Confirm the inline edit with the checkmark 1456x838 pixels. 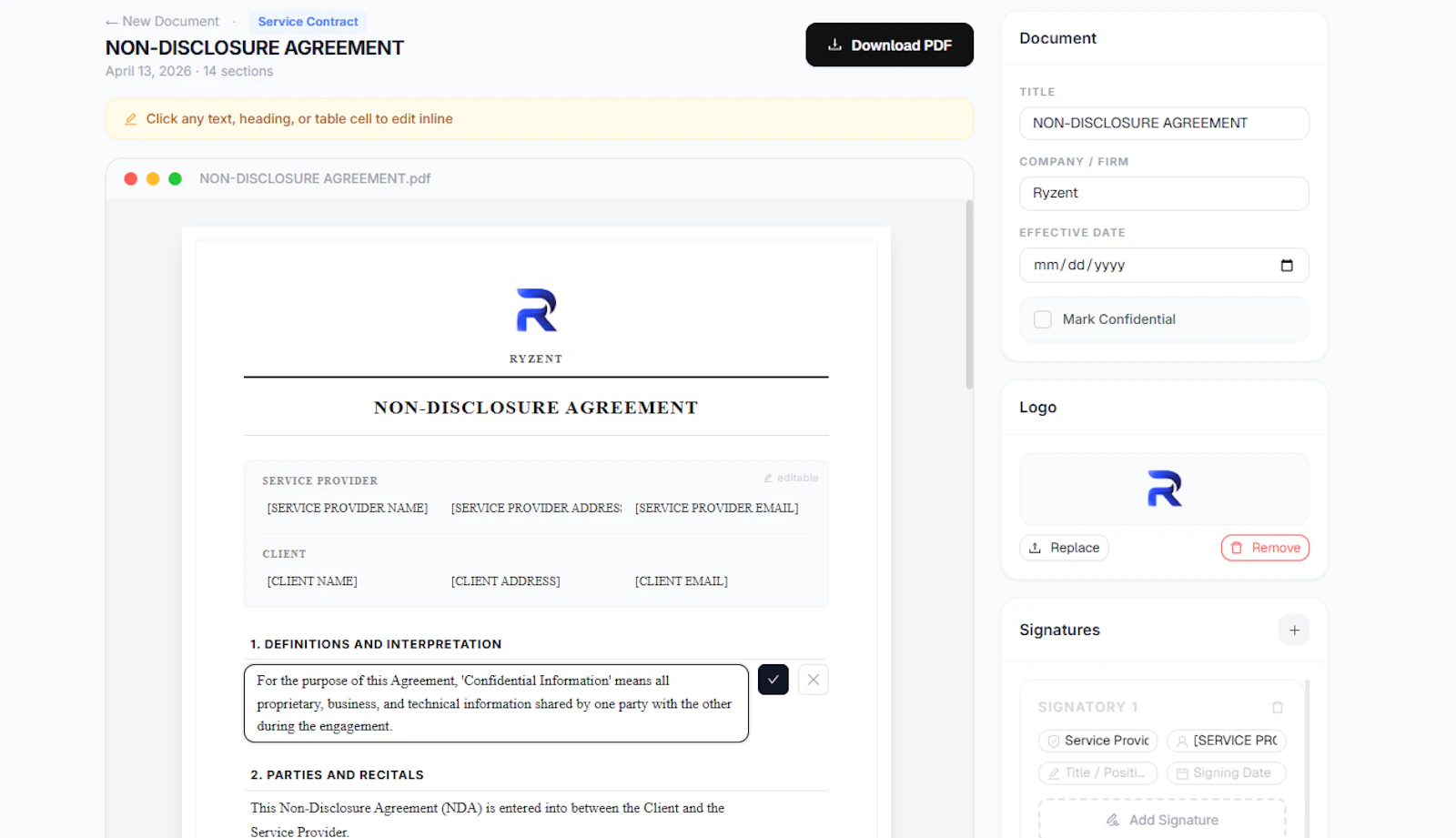pyautogui.click(x=773, y=680)
